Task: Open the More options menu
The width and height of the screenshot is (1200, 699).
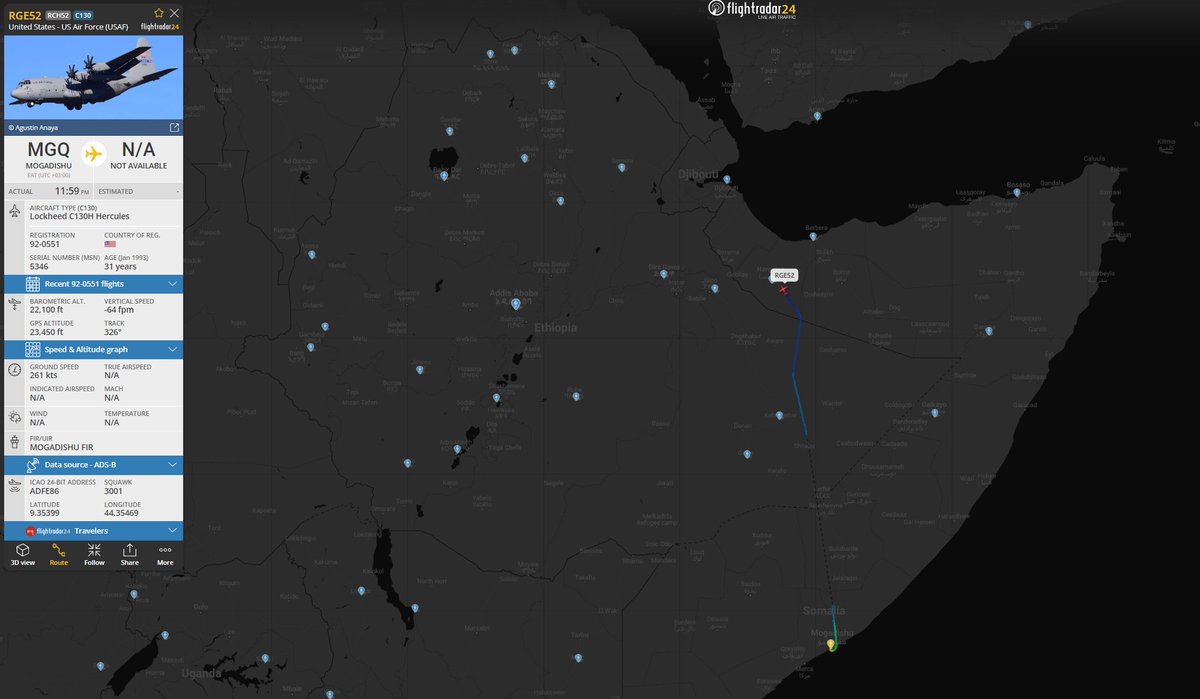Action: 165,555
